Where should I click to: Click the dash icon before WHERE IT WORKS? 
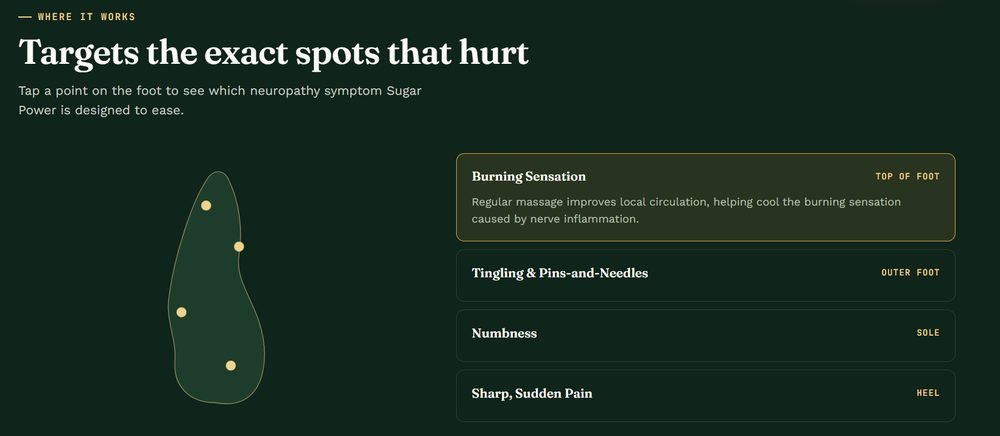pyautogui.click(x=25, y=17)
